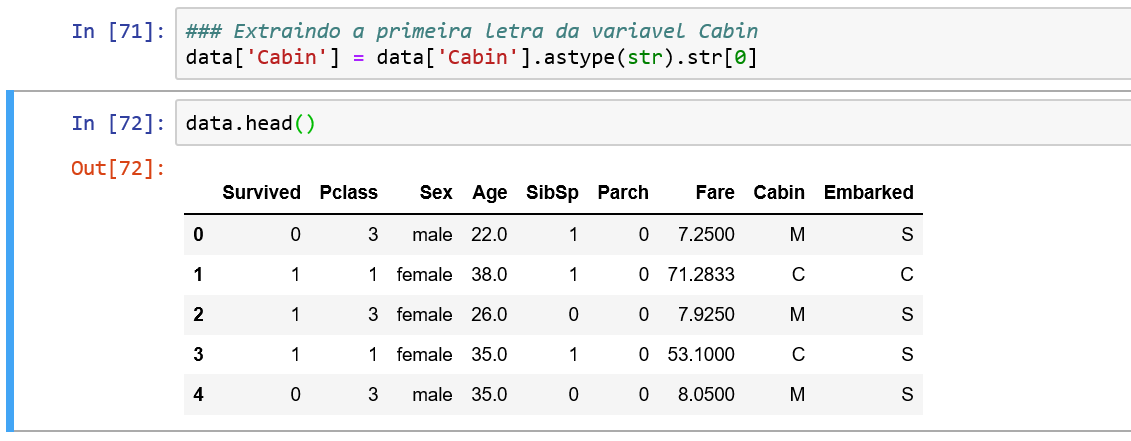The image size is (1131, 441).
Task: Select the In [71] prompt label
Action: click(x=119, y=32)
